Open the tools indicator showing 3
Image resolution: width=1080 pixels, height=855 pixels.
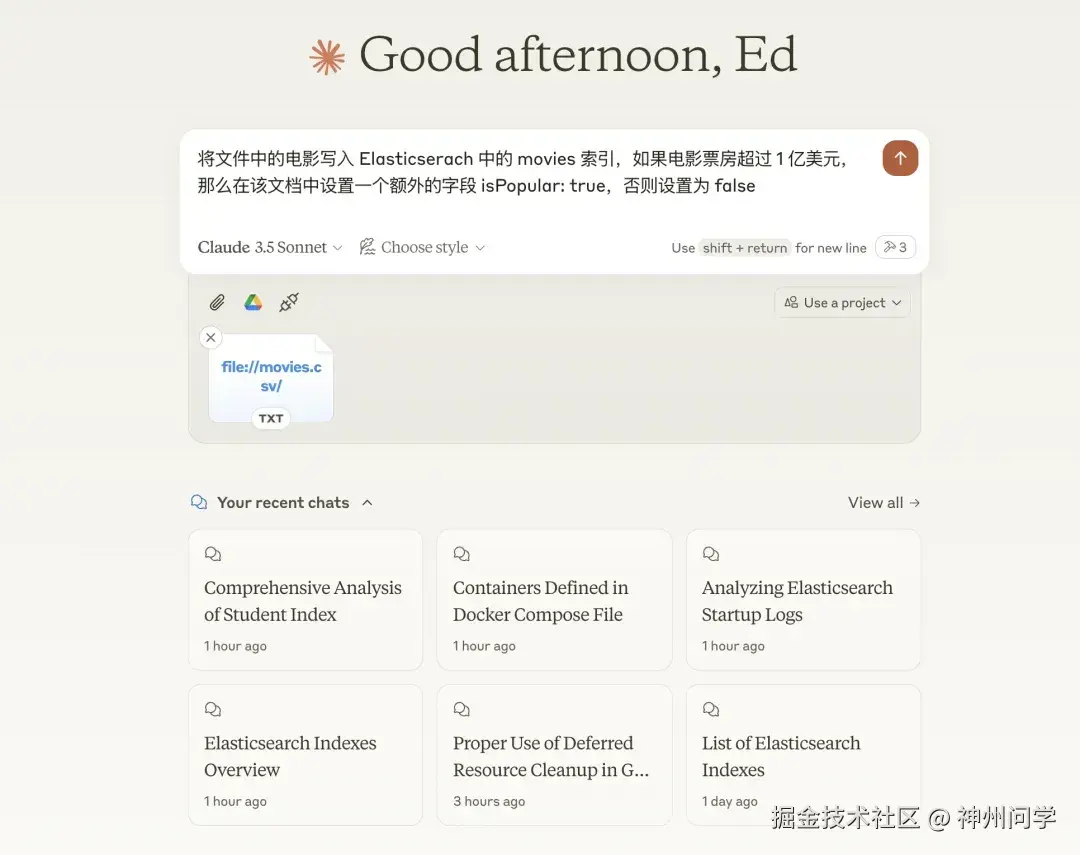(895, 247)
